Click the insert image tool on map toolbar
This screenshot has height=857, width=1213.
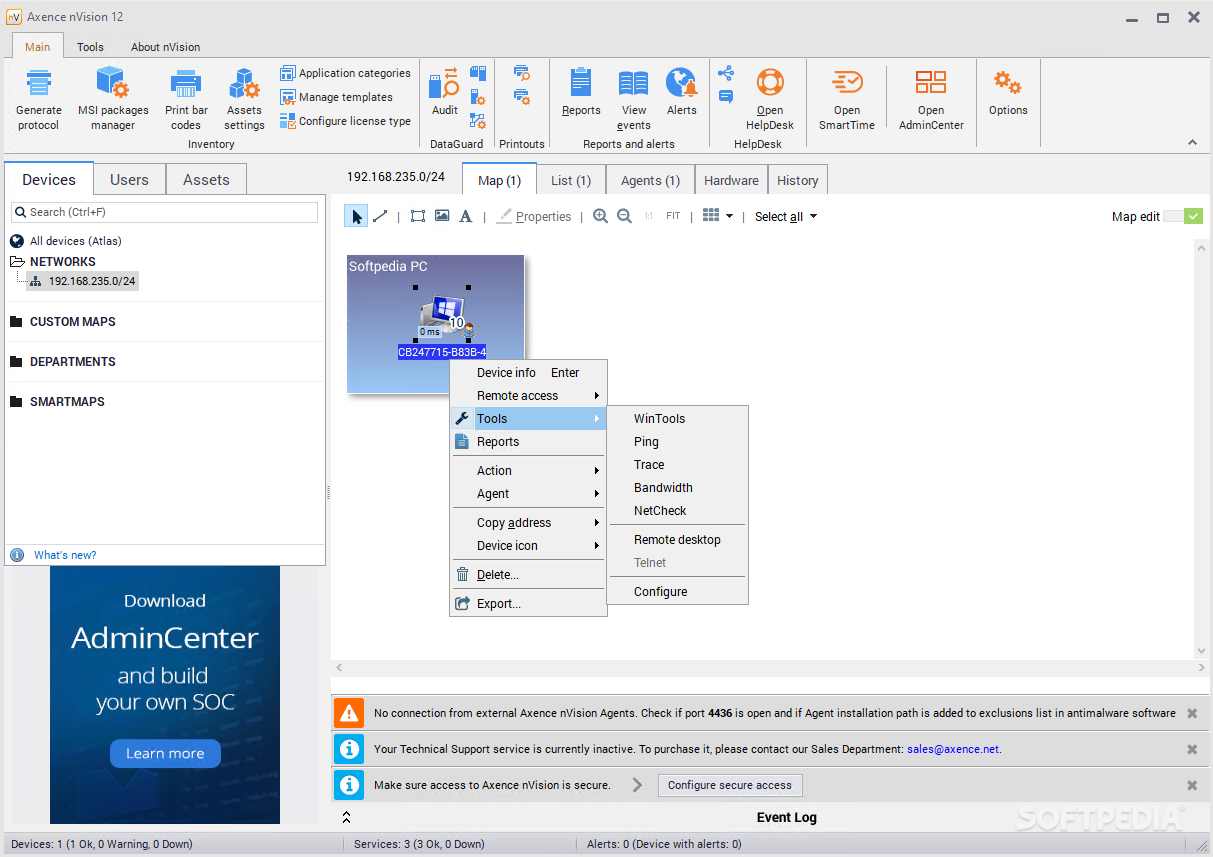click(442, 216)
